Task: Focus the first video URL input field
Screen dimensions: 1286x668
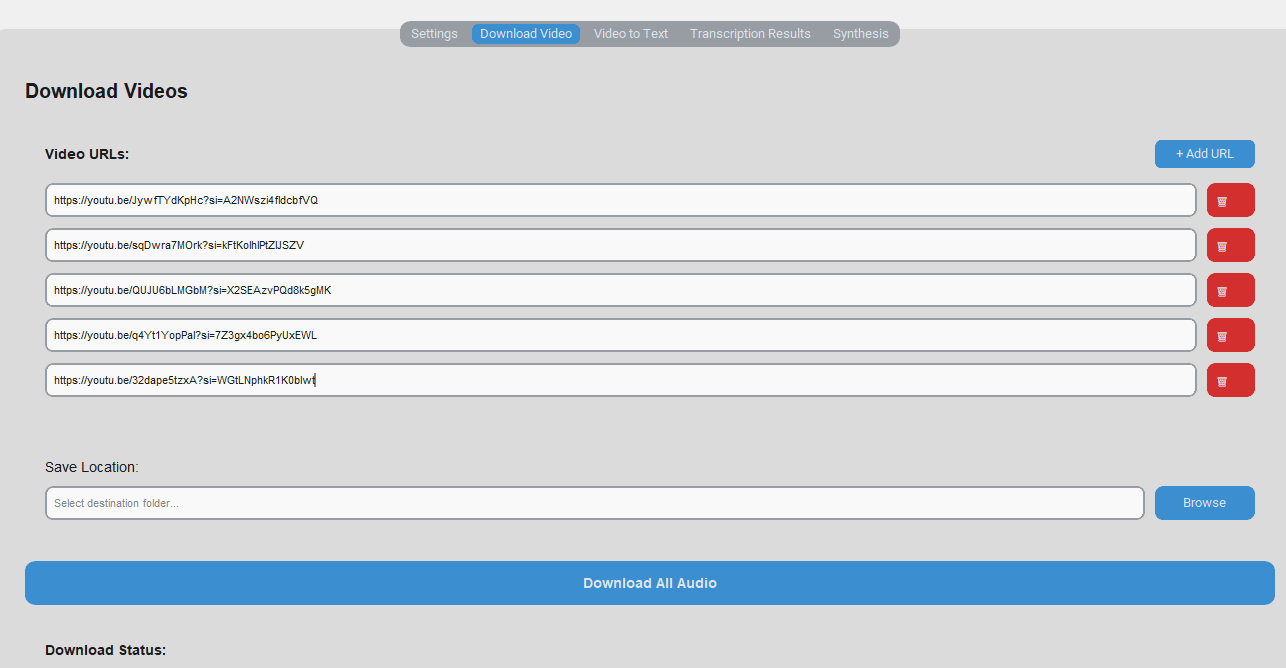Action: tap(620, 200)
